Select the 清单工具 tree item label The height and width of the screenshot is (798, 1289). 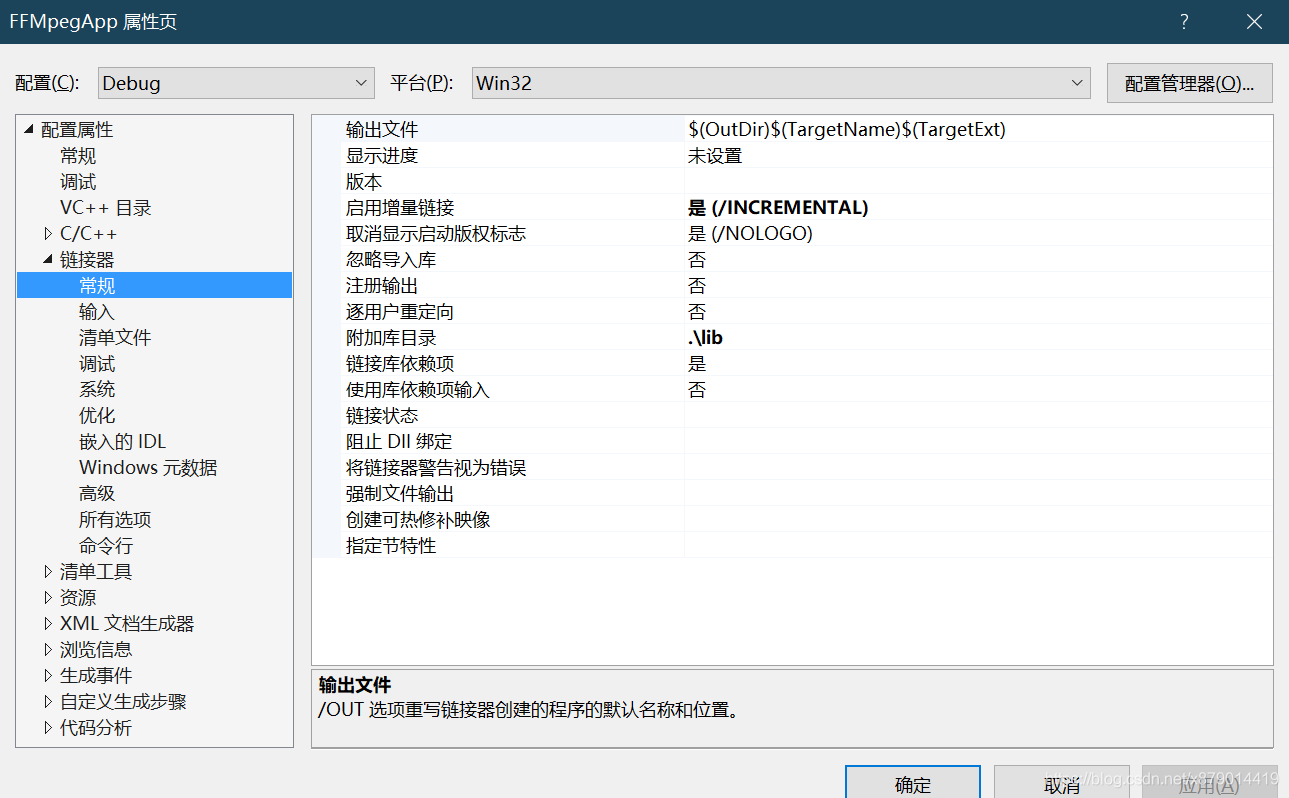(96, 571)
